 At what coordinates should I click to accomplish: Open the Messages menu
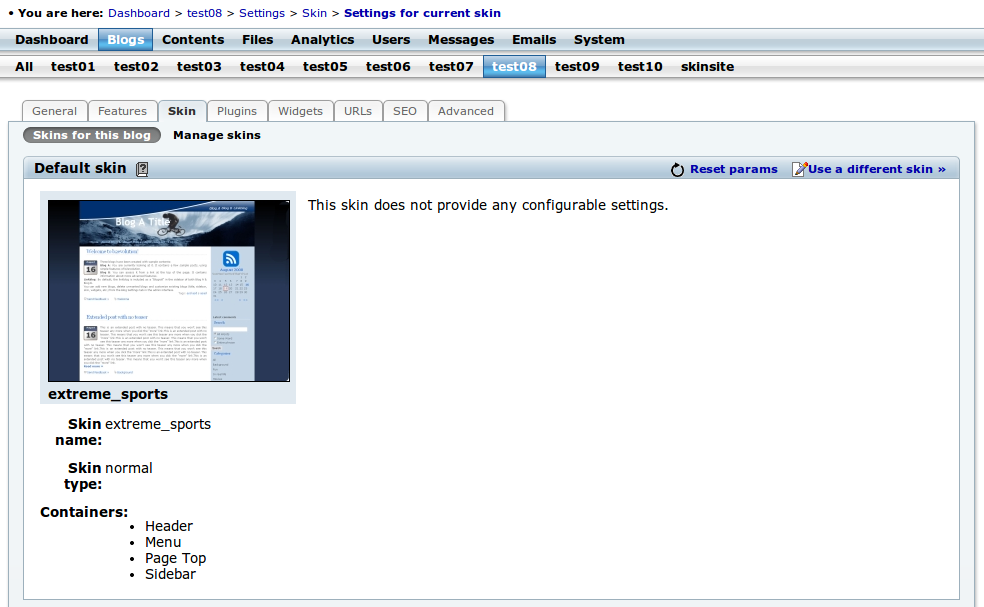coord(461,40)
